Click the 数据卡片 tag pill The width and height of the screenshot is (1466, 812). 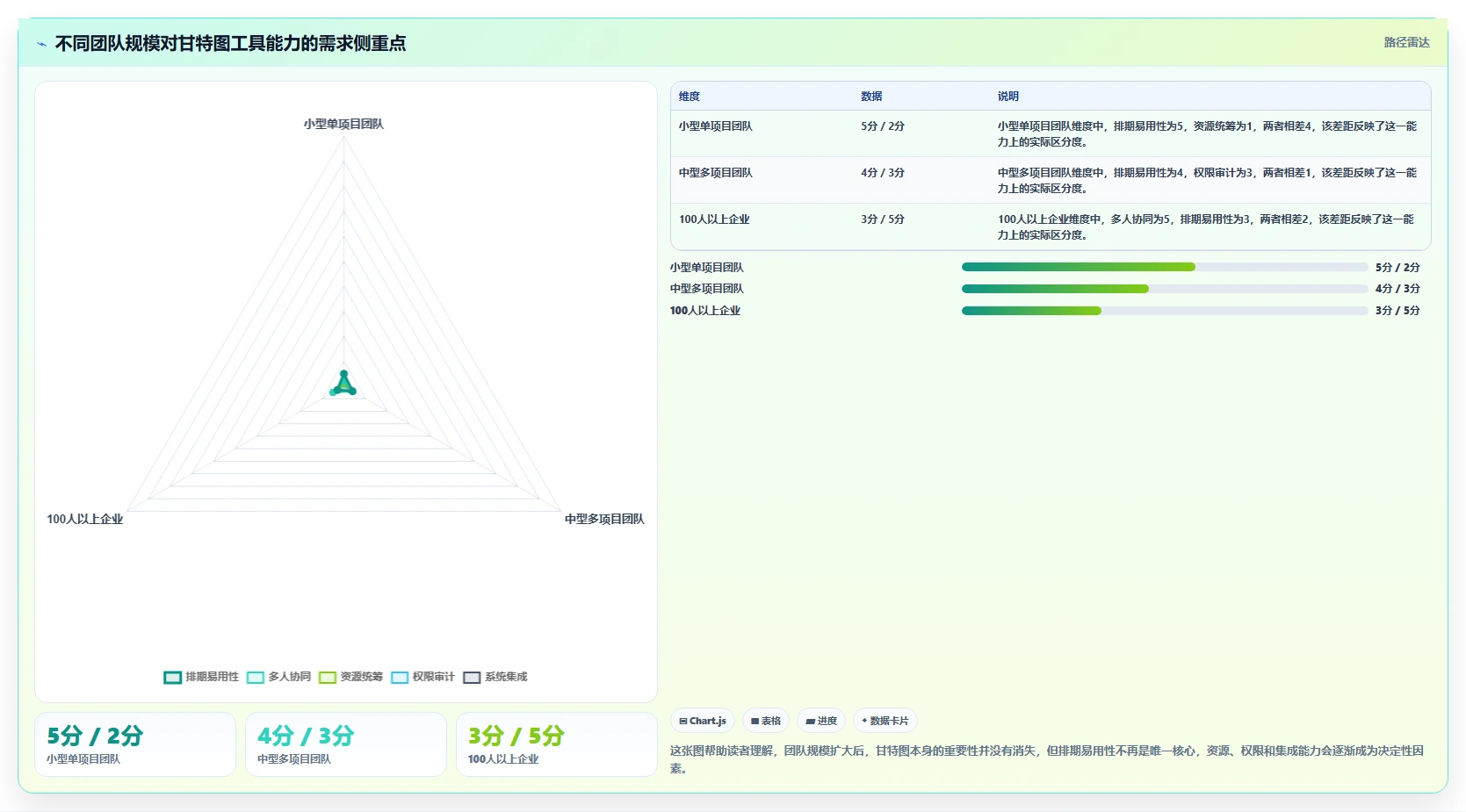point(885,721)
